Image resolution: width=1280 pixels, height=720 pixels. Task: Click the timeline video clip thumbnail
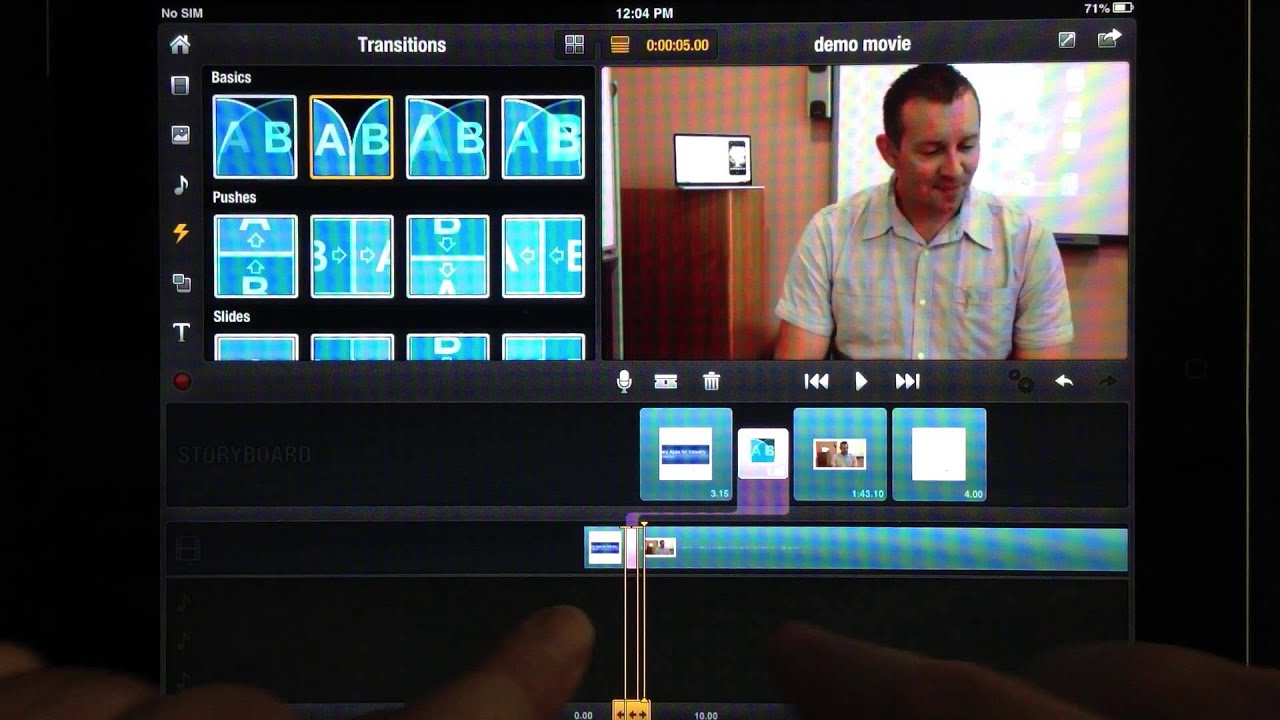[x=660, y=547]
